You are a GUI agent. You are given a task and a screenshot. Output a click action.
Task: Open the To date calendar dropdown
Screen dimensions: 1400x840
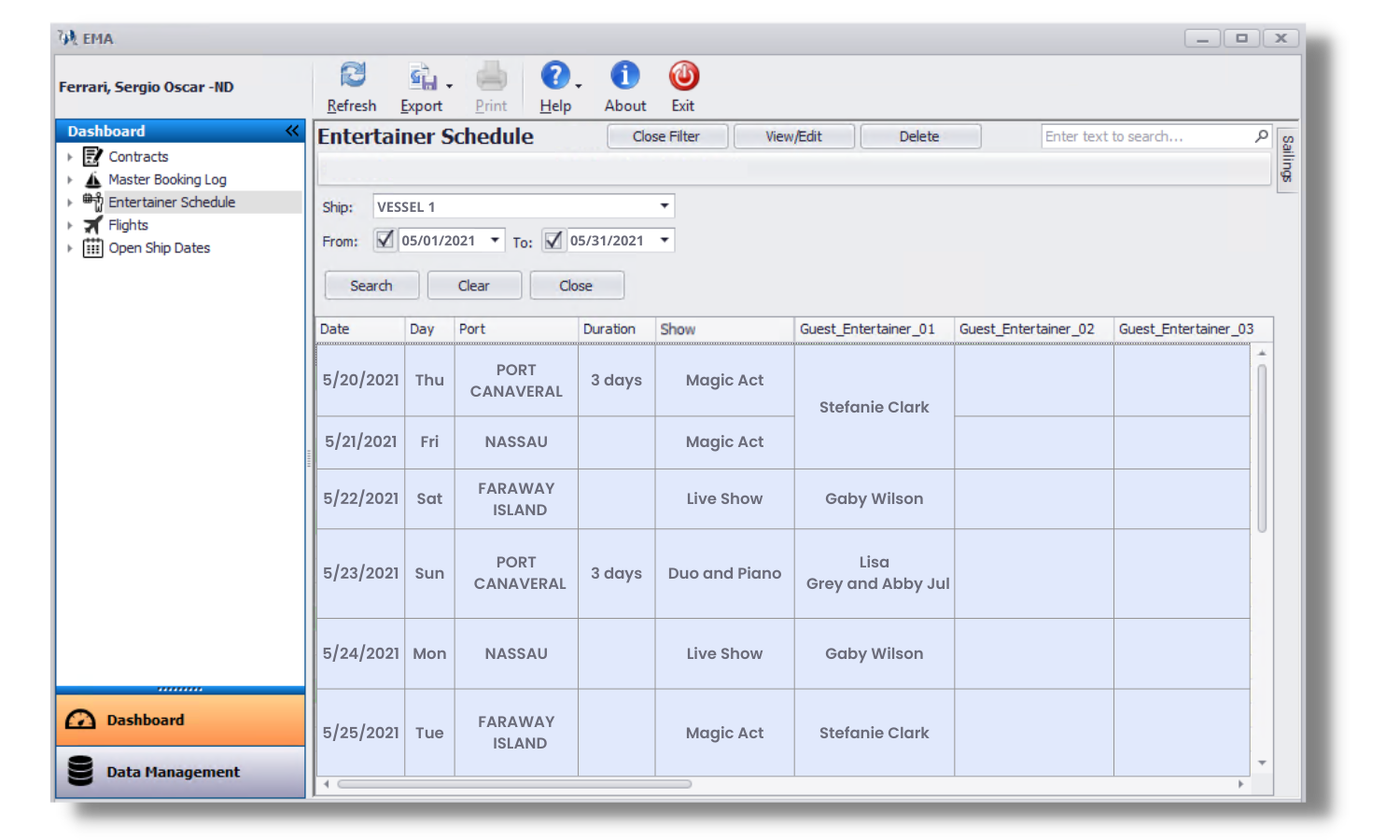click(x=664, y=240)
